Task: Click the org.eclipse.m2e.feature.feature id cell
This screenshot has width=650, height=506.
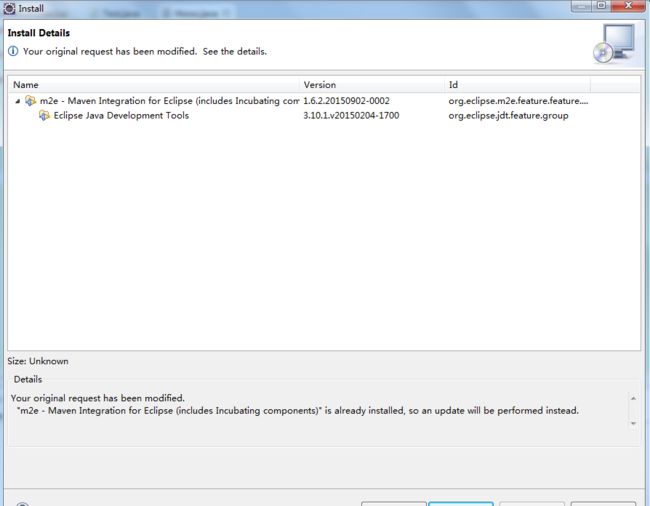Action: point(518,101)
